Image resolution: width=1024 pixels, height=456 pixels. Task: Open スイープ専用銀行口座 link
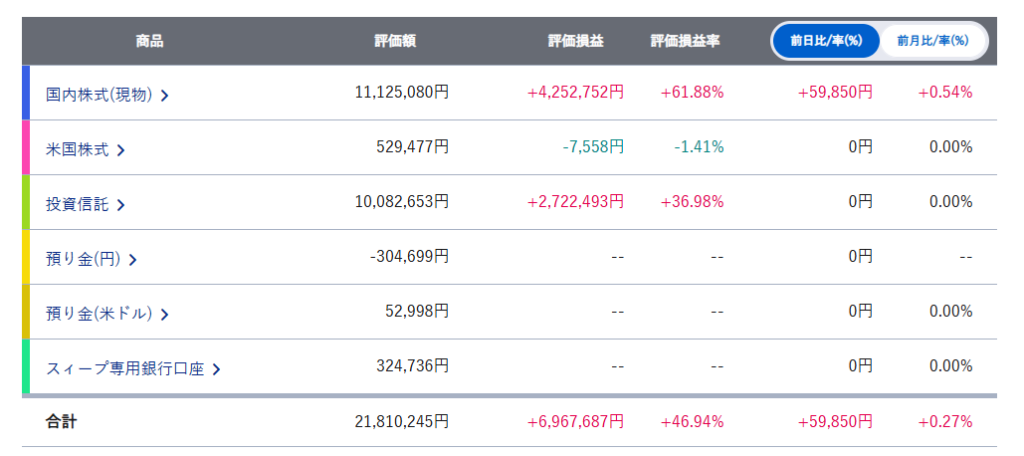125,369
